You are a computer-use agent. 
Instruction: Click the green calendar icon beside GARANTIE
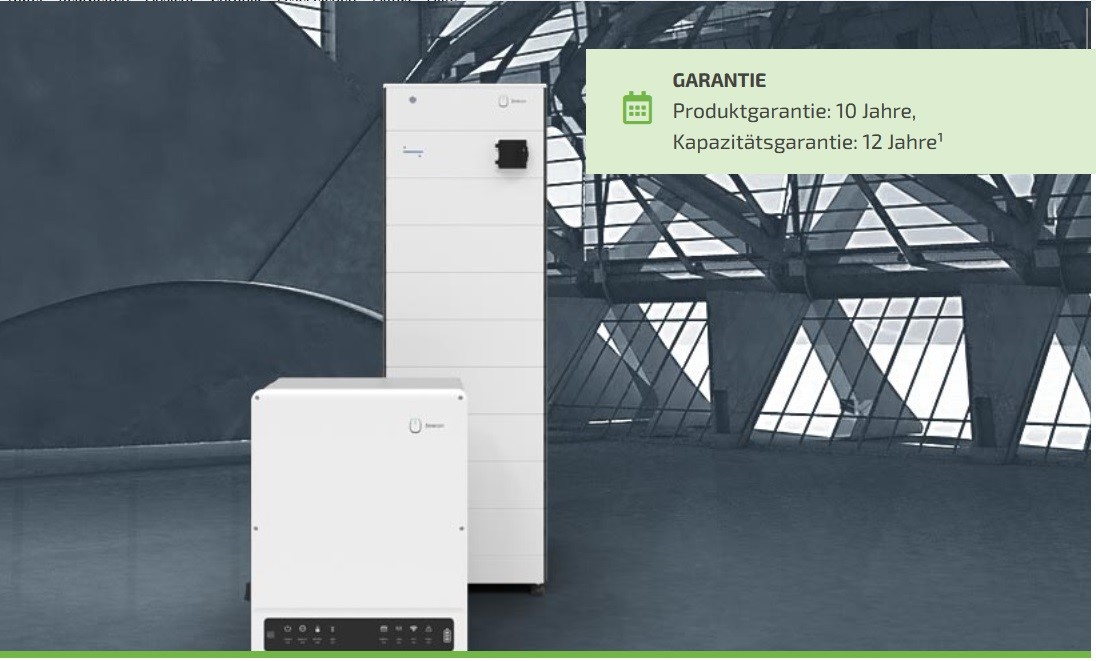point(637,109)
